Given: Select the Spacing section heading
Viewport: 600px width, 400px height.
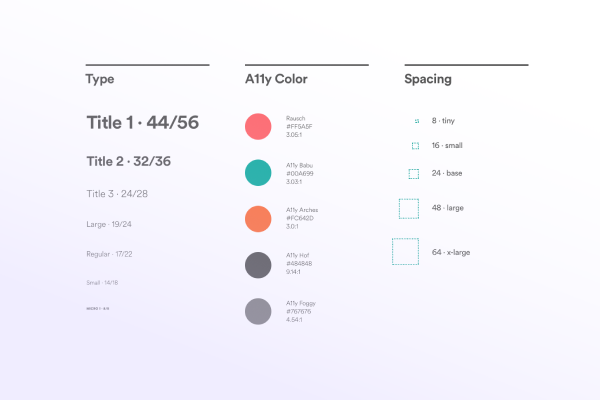Looking at the screenshot, I should [428, 79].
